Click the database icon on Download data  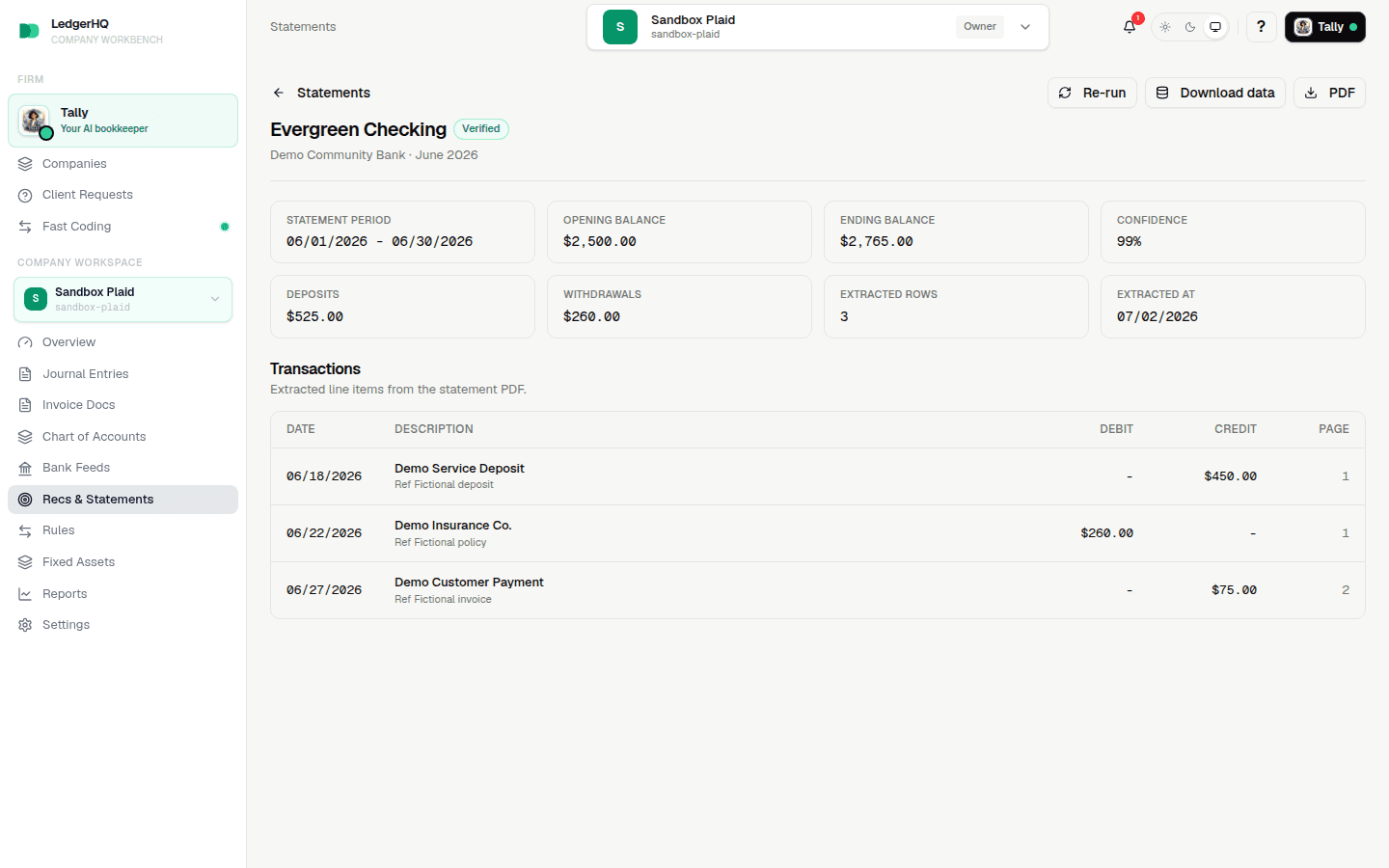click(1162, 93)
